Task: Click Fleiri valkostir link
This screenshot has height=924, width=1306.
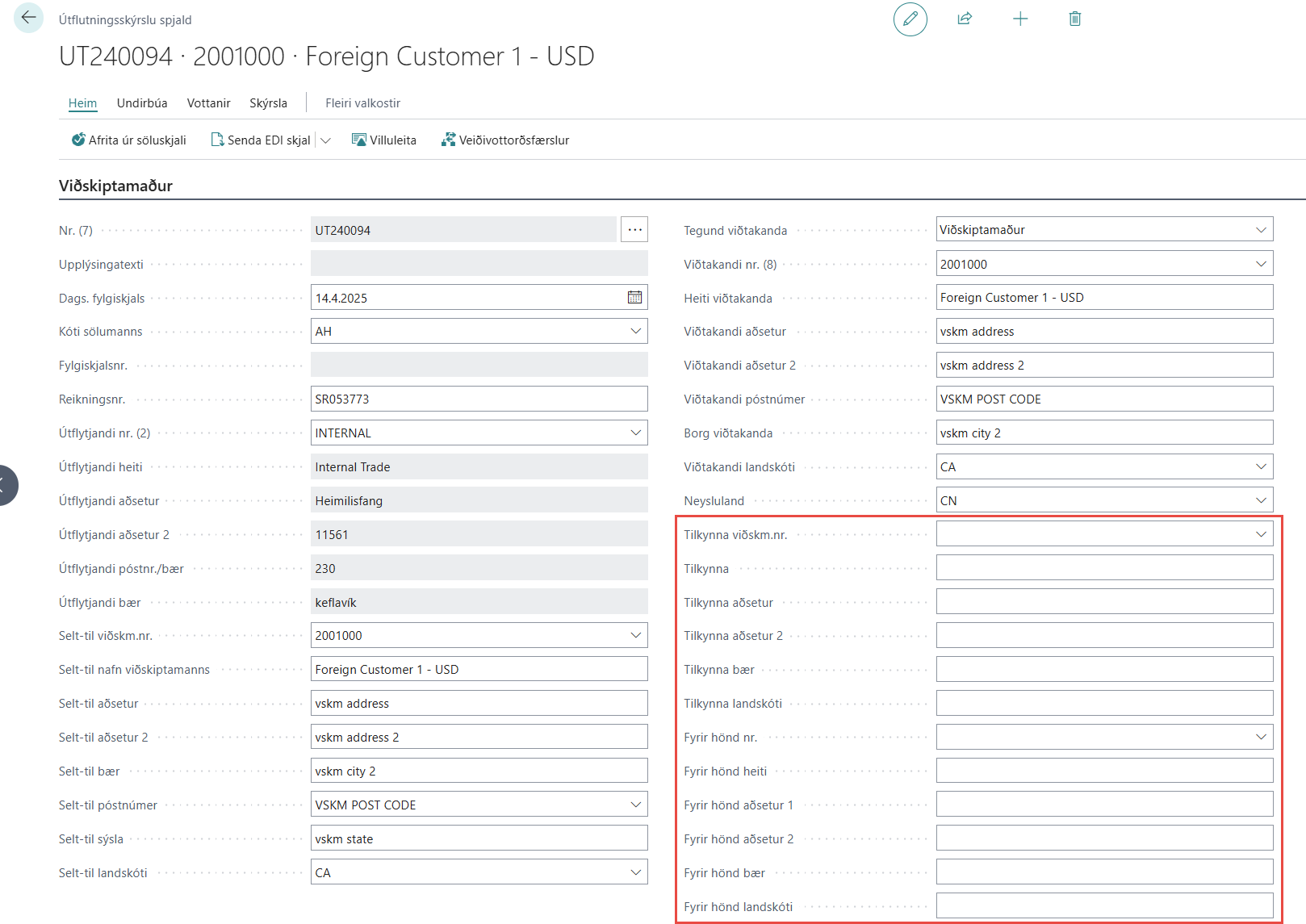Action: 362,103
